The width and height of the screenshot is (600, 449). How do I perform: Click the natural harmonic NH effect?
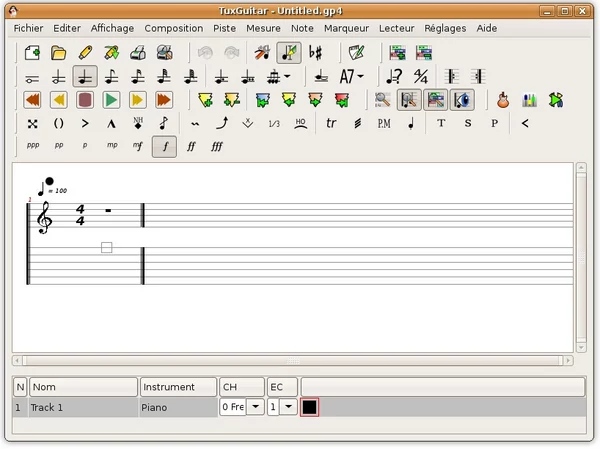pyautogui.click(x=138, y=123)
